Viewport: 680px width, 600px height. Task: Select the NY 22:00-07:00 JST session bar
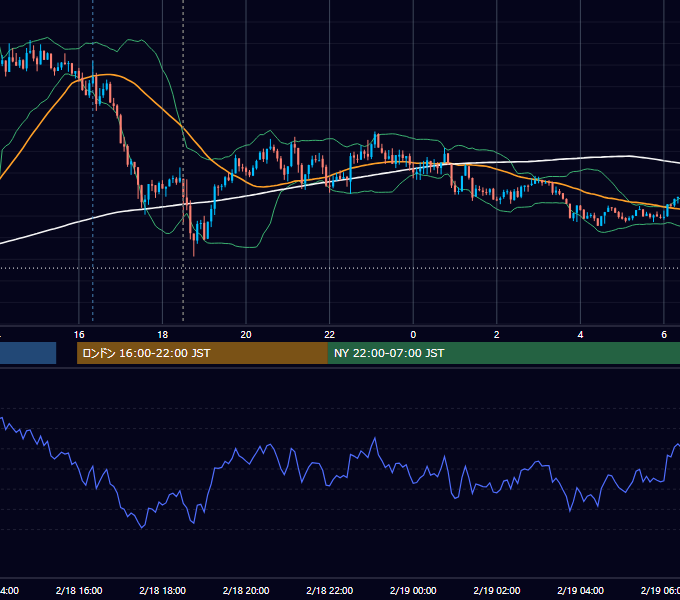(503, 353)
